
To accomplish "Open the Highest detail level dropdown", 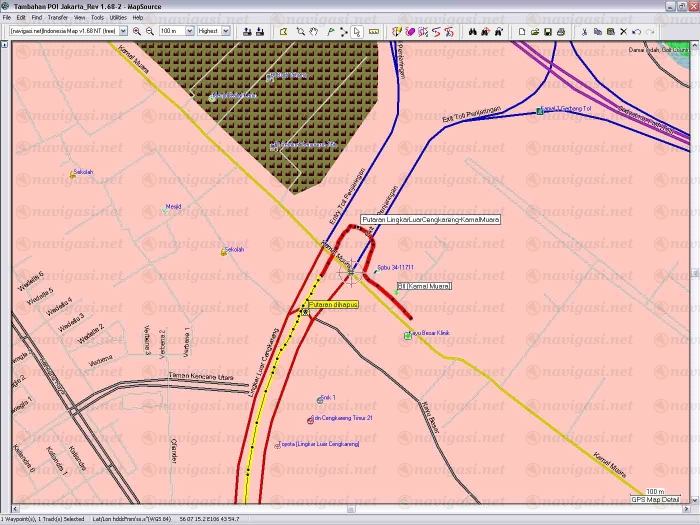I will 226,31.
